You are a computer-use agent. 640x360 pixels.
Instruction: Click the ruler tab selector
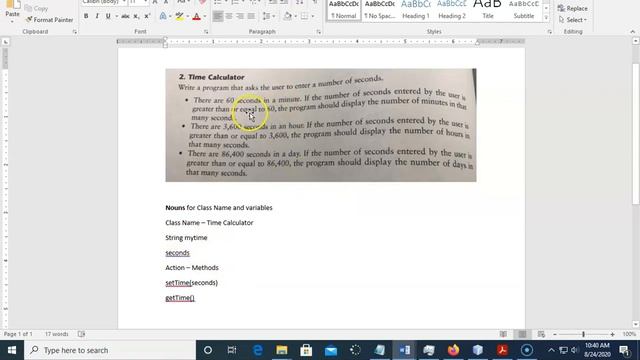(5, 42)
